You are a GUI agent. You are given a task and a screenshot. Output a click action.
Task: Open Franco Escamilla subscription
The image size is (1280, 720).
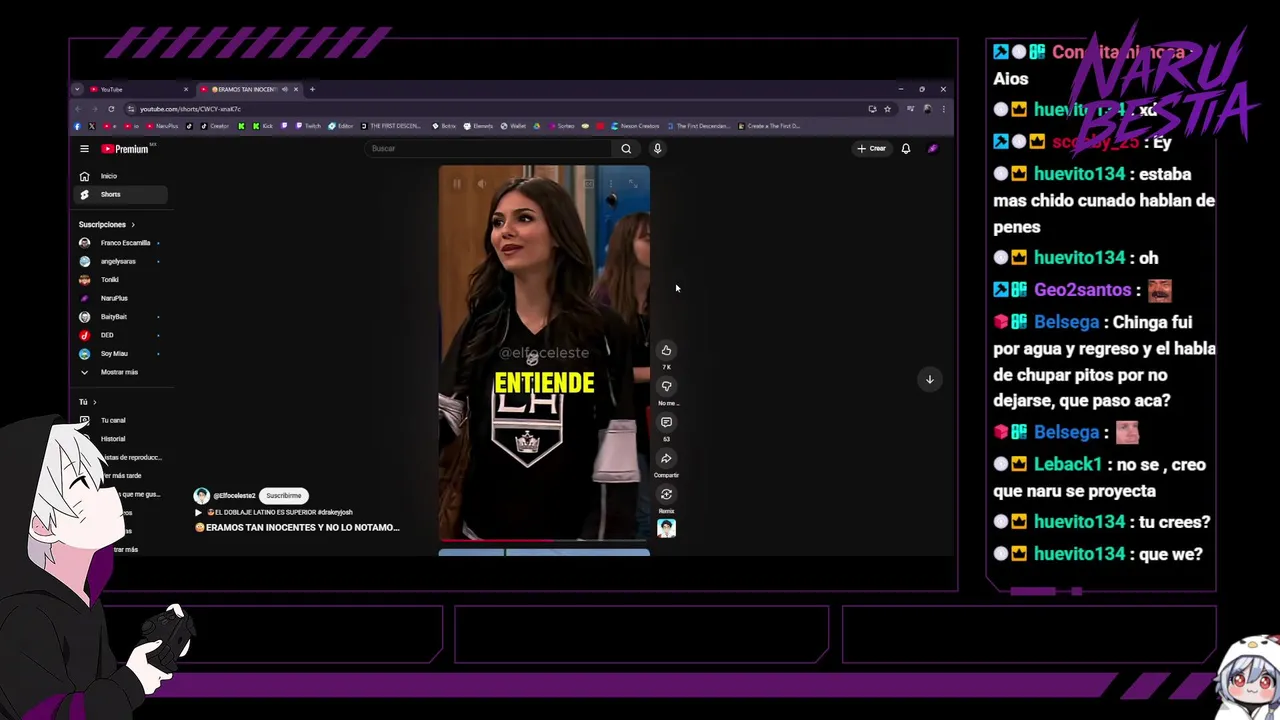(120, 243)
